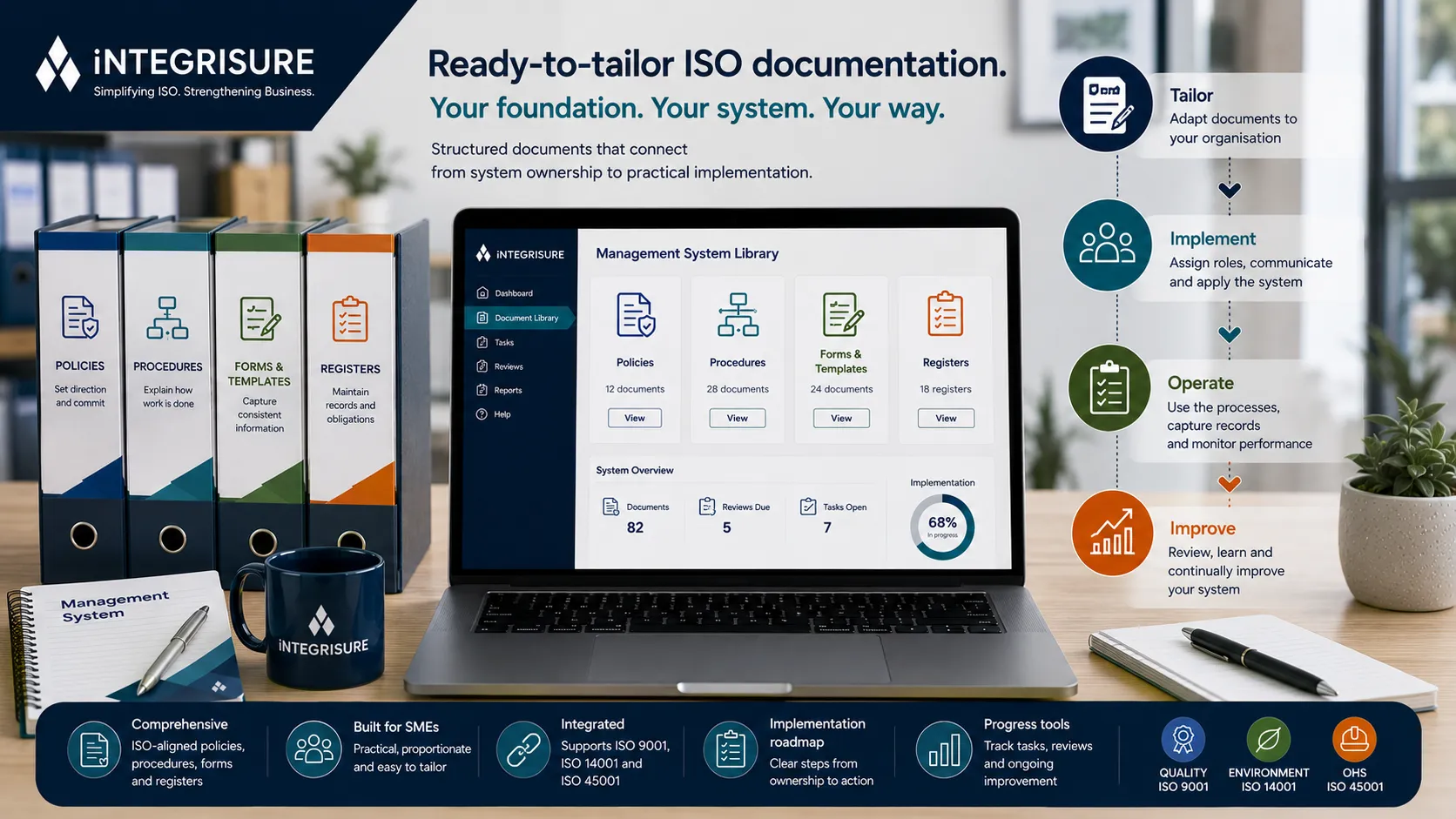Screen dimensions: 1456x819
Task: Click View button under Policies
Action: pyautogui.click(x=635, y=418)
